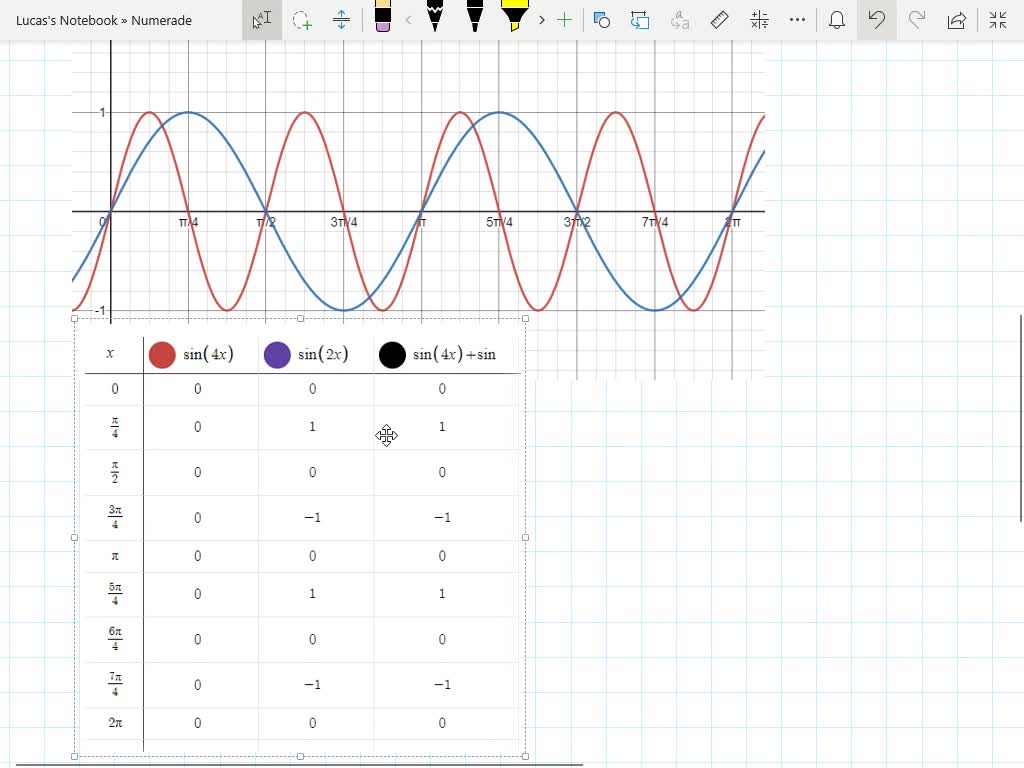Add a new pen with the plus button

point(565,20)
